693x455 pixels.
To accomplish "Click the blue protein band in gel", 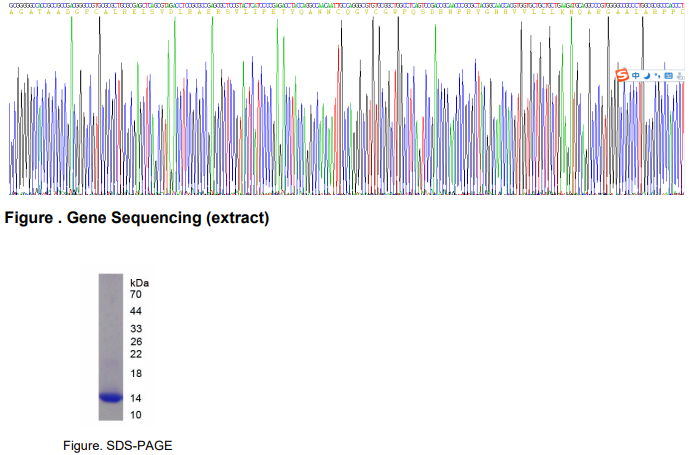I will coord(110,396).
